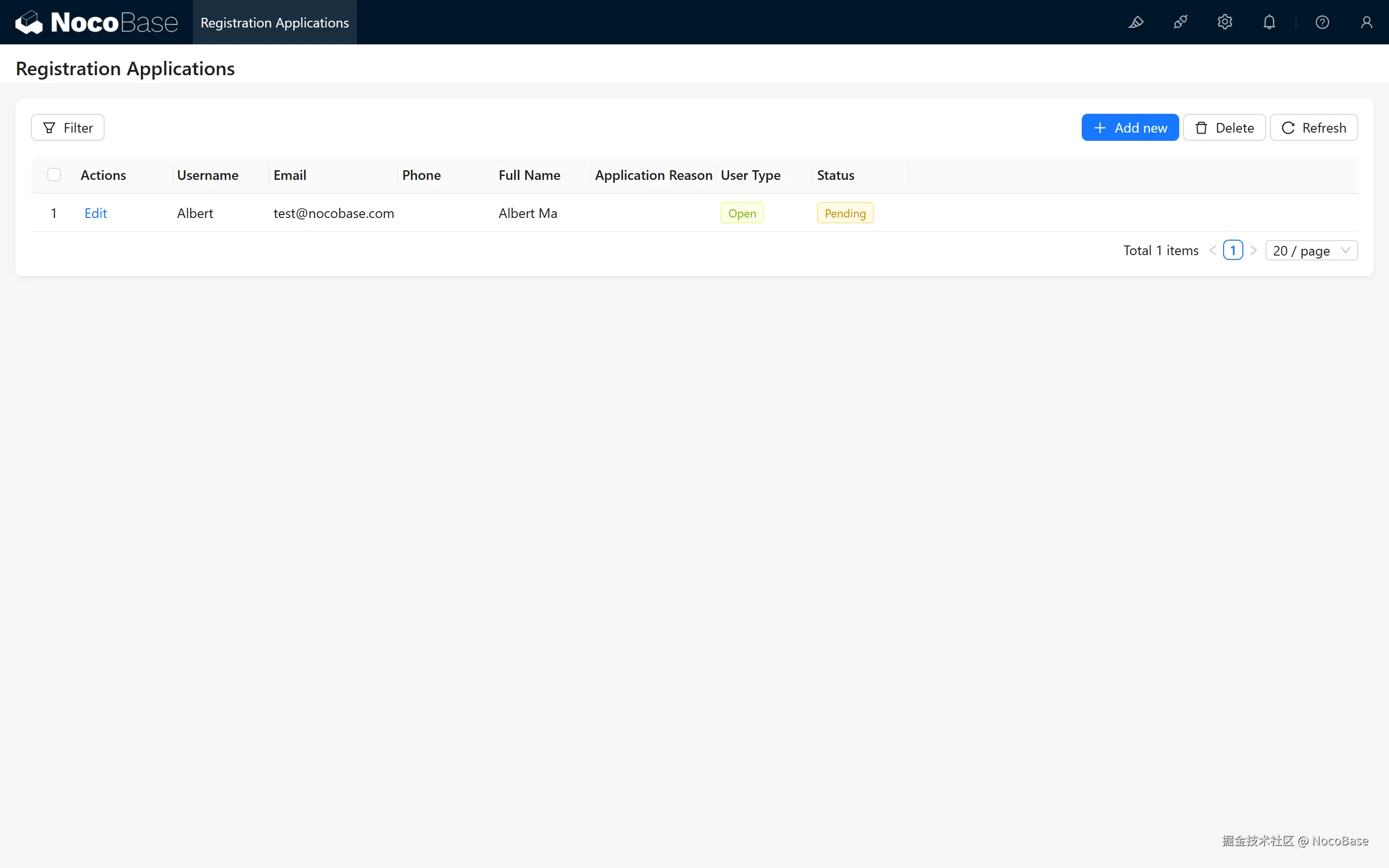Toggle the select-all checkbox in table header
1389x868 pixels.
pyautogui.click(x=54, y=175)
